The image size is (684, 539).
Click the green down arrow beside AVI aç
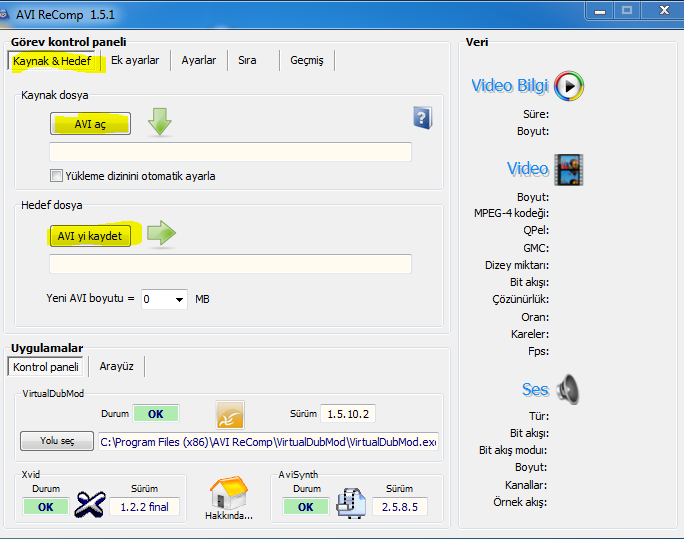coord(160,122)
